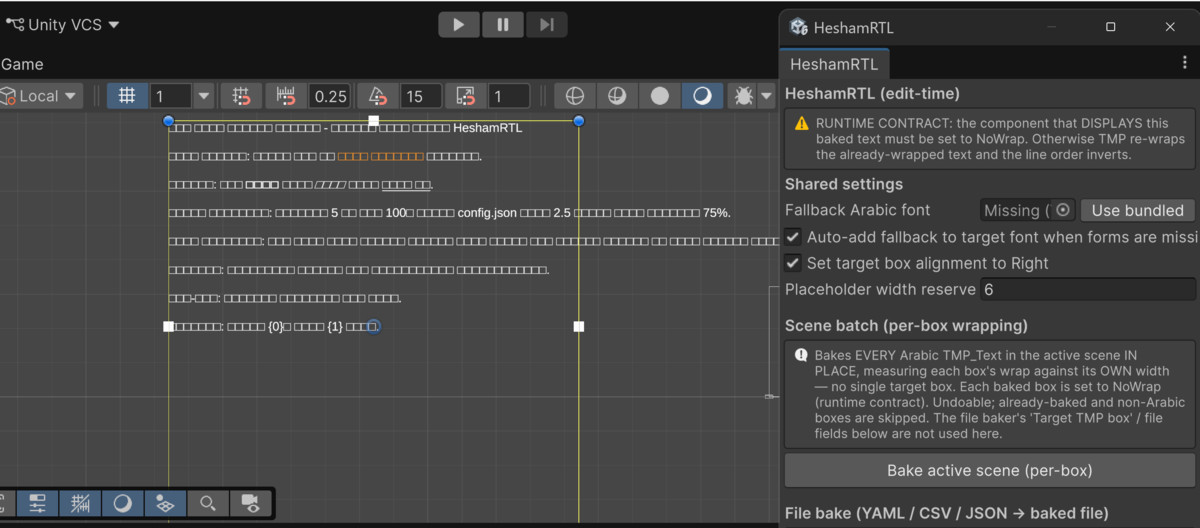Click the right-middle white resize handle
The image size is (1200, 528).
579,326
